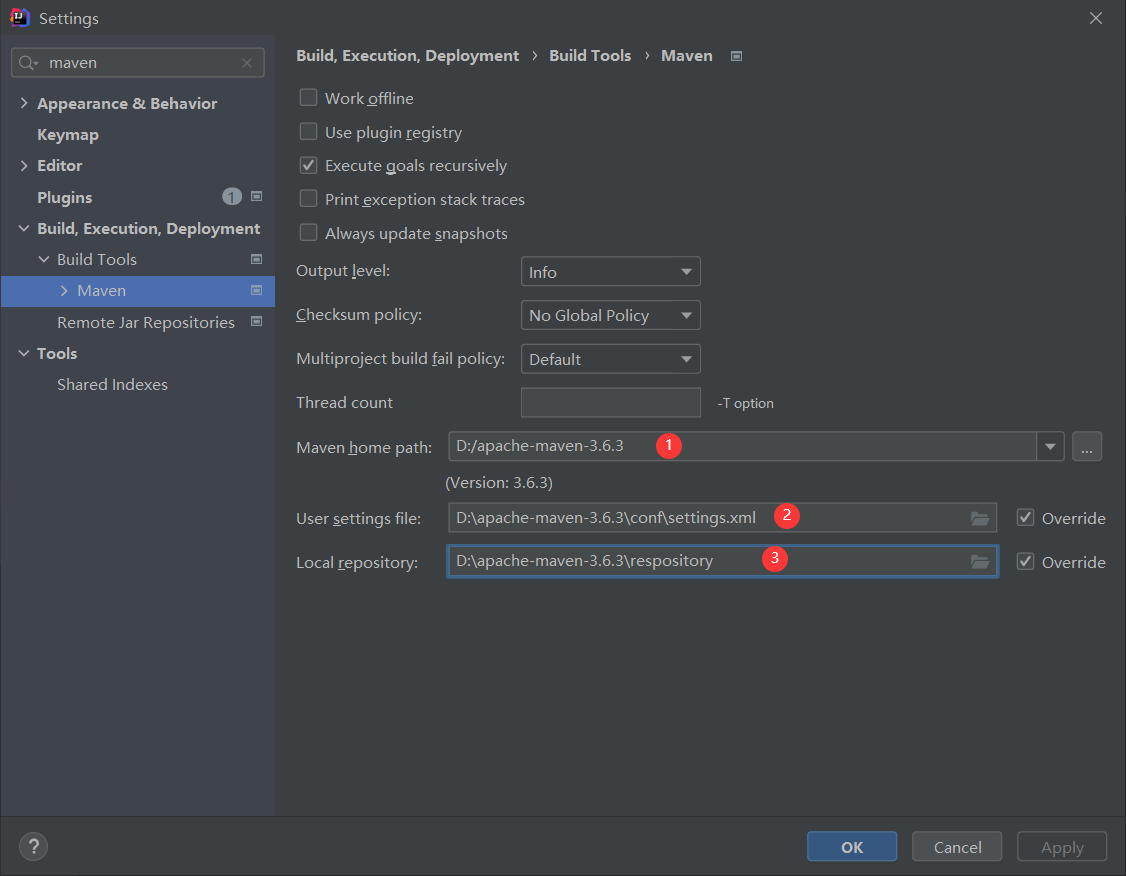Click project icon beside Build Tools
Viewport: 1126px width, 876px height.
256,259
